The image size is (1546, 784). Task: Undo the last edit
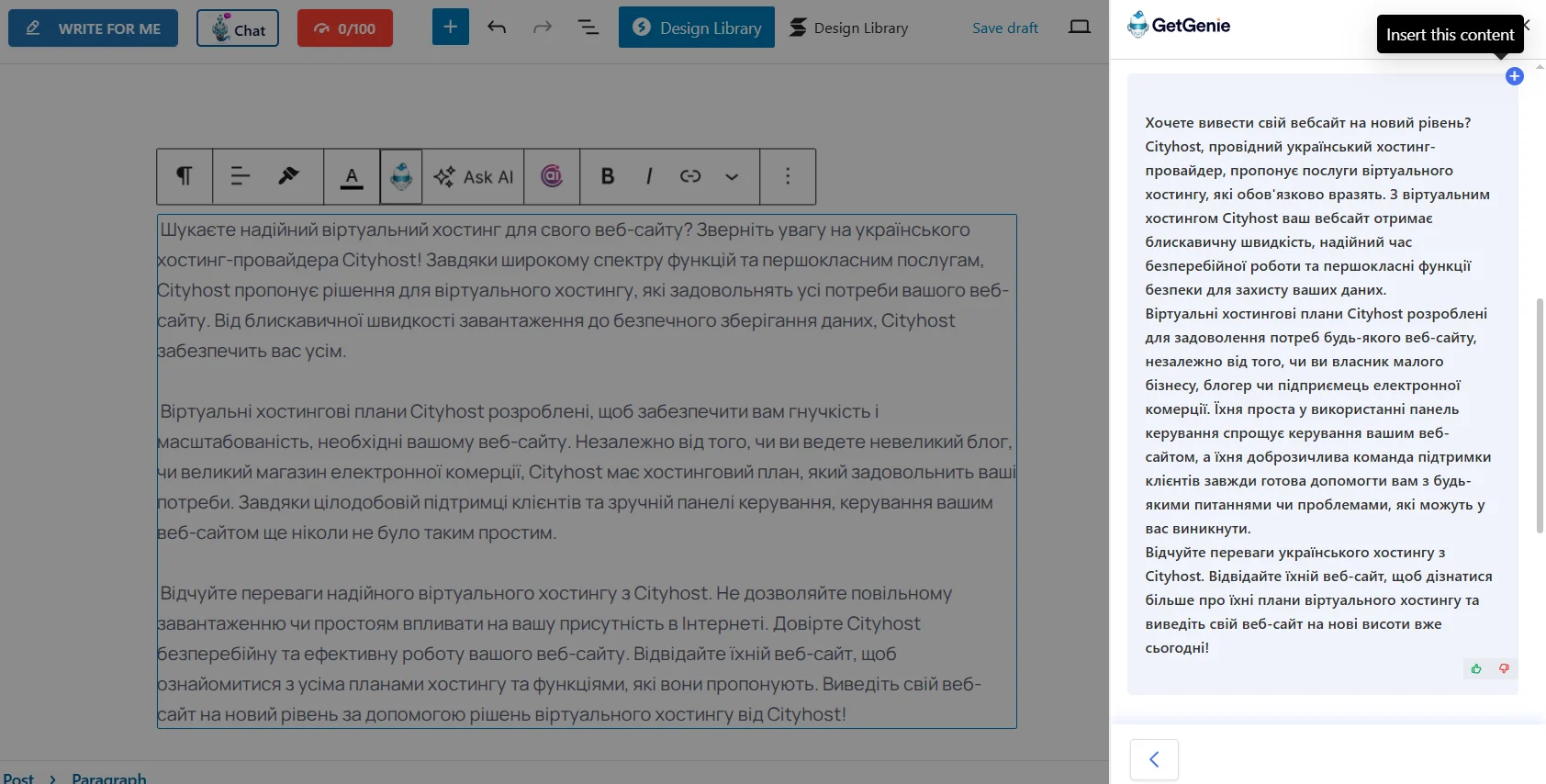pyautogui.click(x=497, y=28)
